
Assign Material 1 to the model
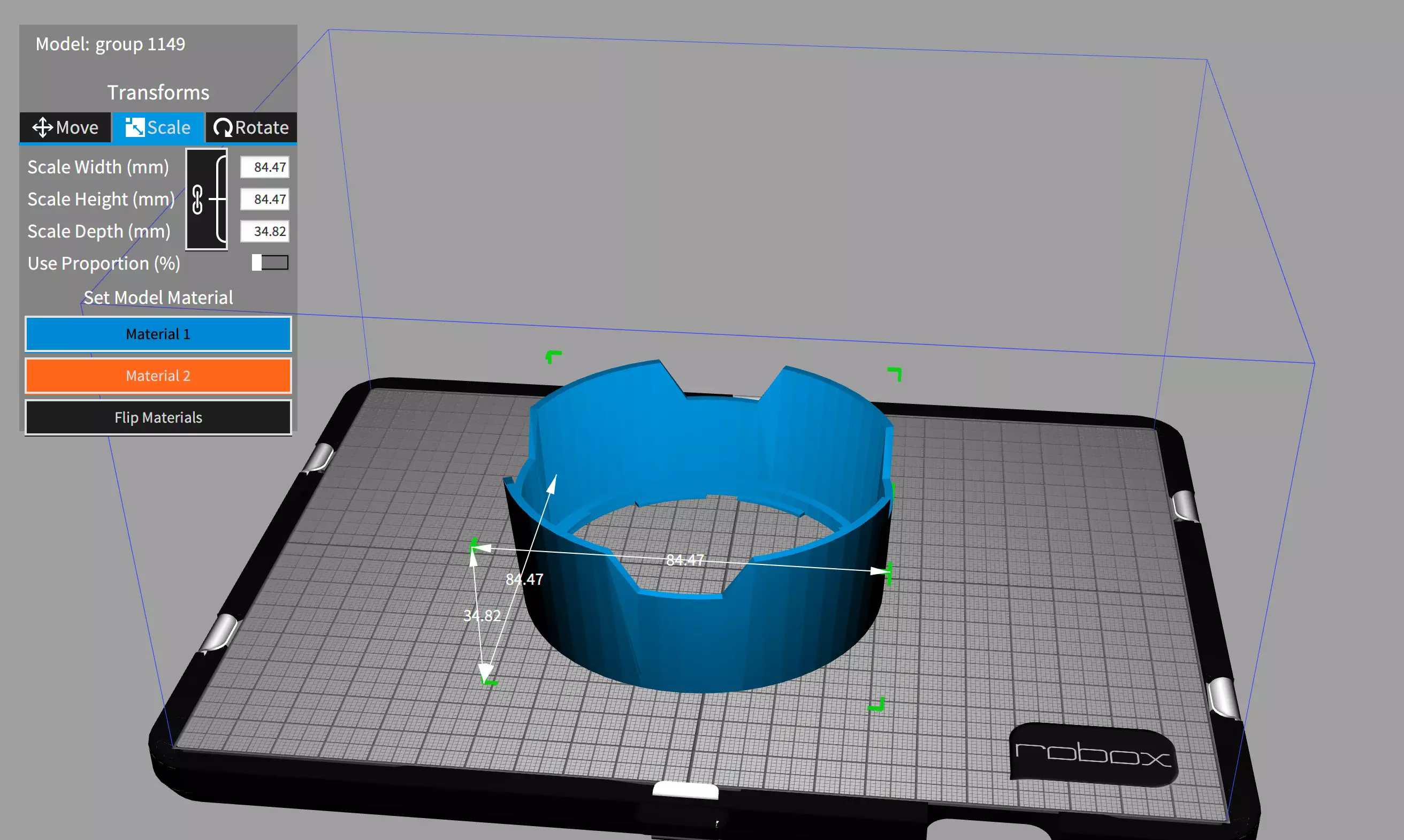point(158,334)
